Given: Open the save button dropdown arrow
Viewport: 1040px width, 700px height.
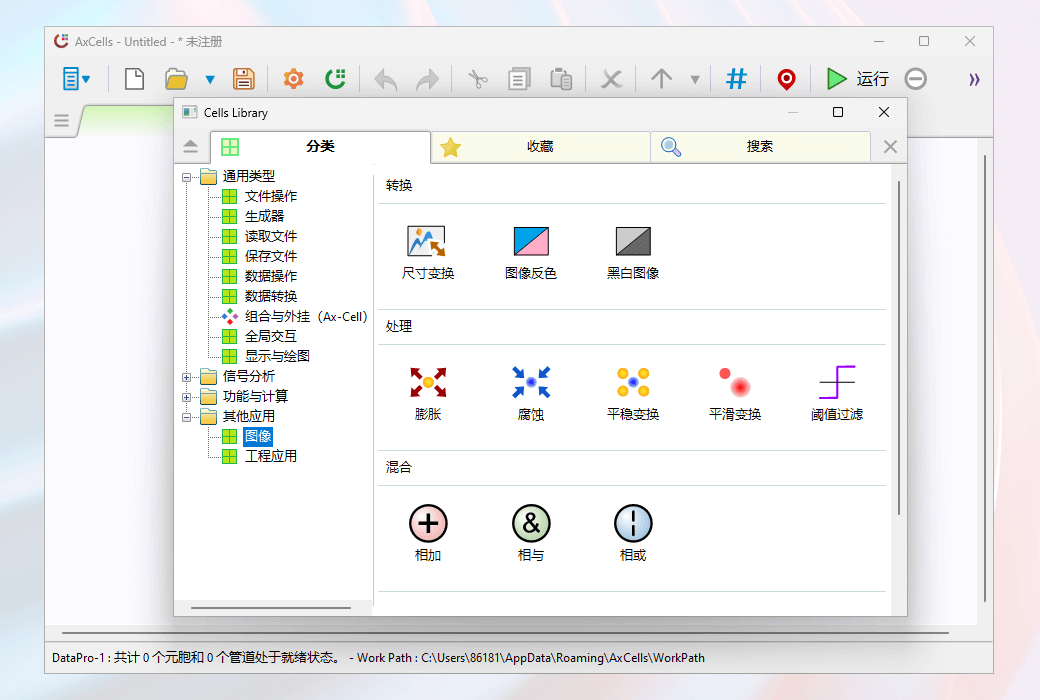Looking at the screenshot, I should [x=210, y=78].
